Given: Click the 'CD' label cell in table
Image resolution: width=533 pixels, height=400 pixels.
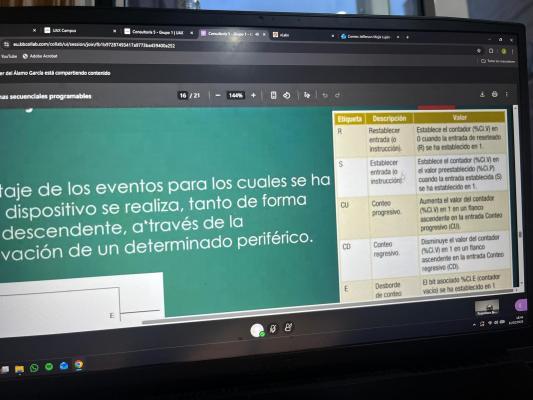Looking at the screenshot, I should 346,246.
